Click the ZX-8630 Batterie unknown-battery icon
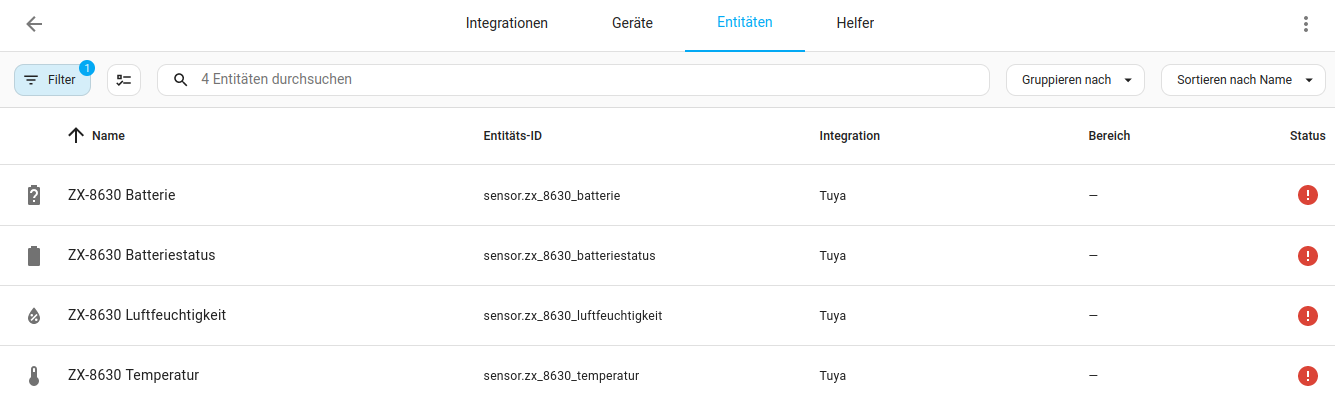Screen dimensions: 1335x420 click(x=34, y=196)
